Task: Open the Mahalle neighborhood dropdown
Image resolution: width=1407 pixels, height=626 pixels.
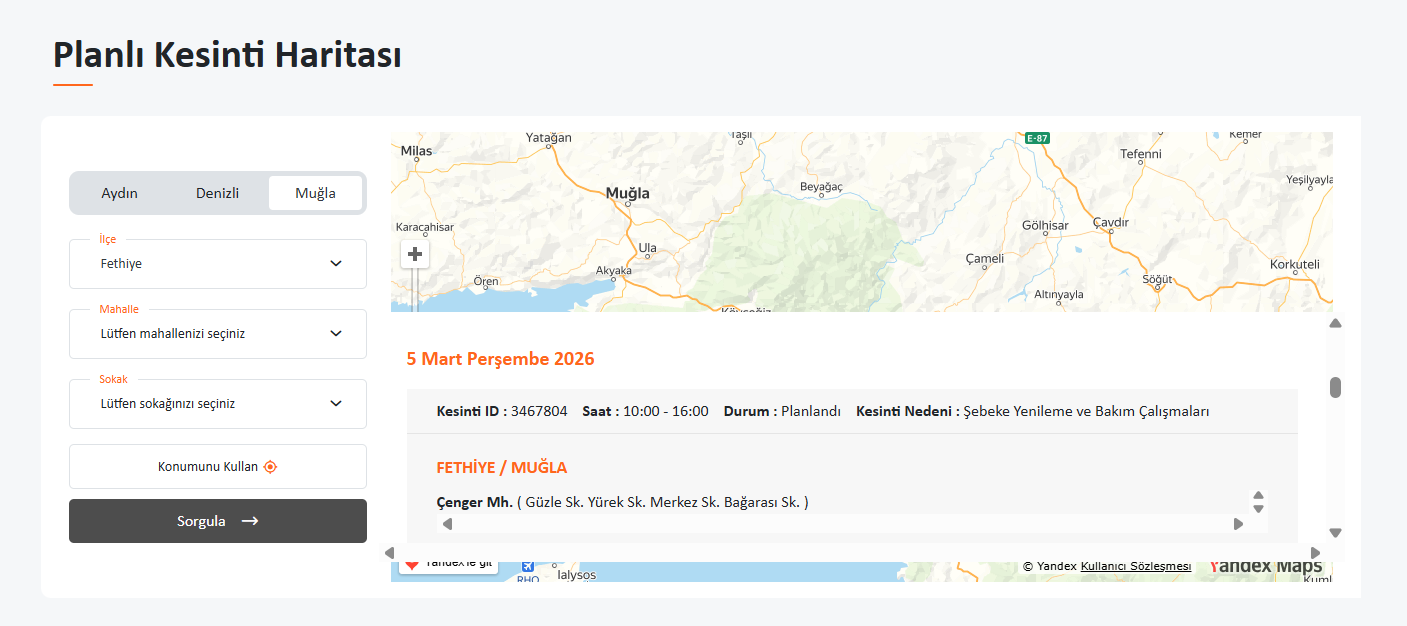Action: coord(218,334)
